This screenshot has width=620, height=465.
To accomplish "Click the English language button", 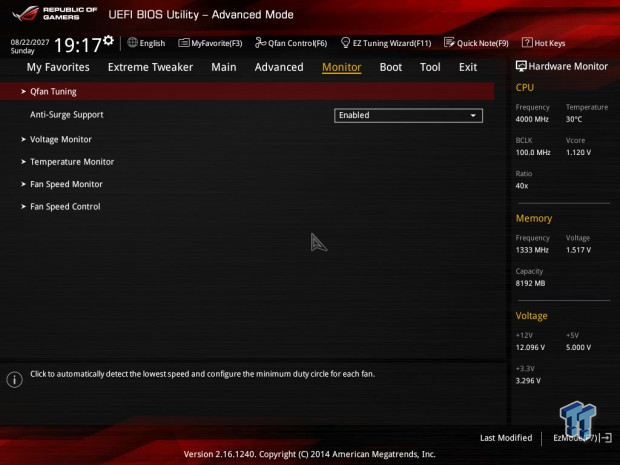I will click(152, 43).
